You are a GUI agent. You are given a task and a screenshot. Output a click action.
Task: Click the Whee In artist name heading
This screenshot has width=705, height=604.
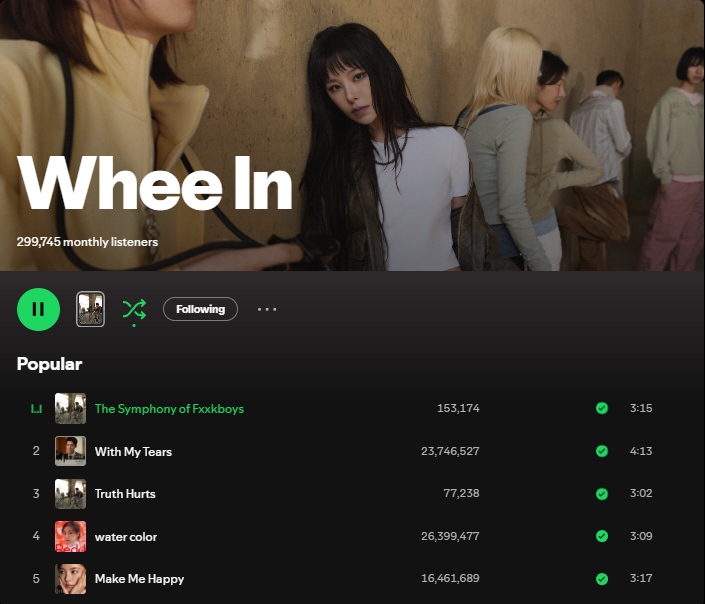[x=155, y=183]
